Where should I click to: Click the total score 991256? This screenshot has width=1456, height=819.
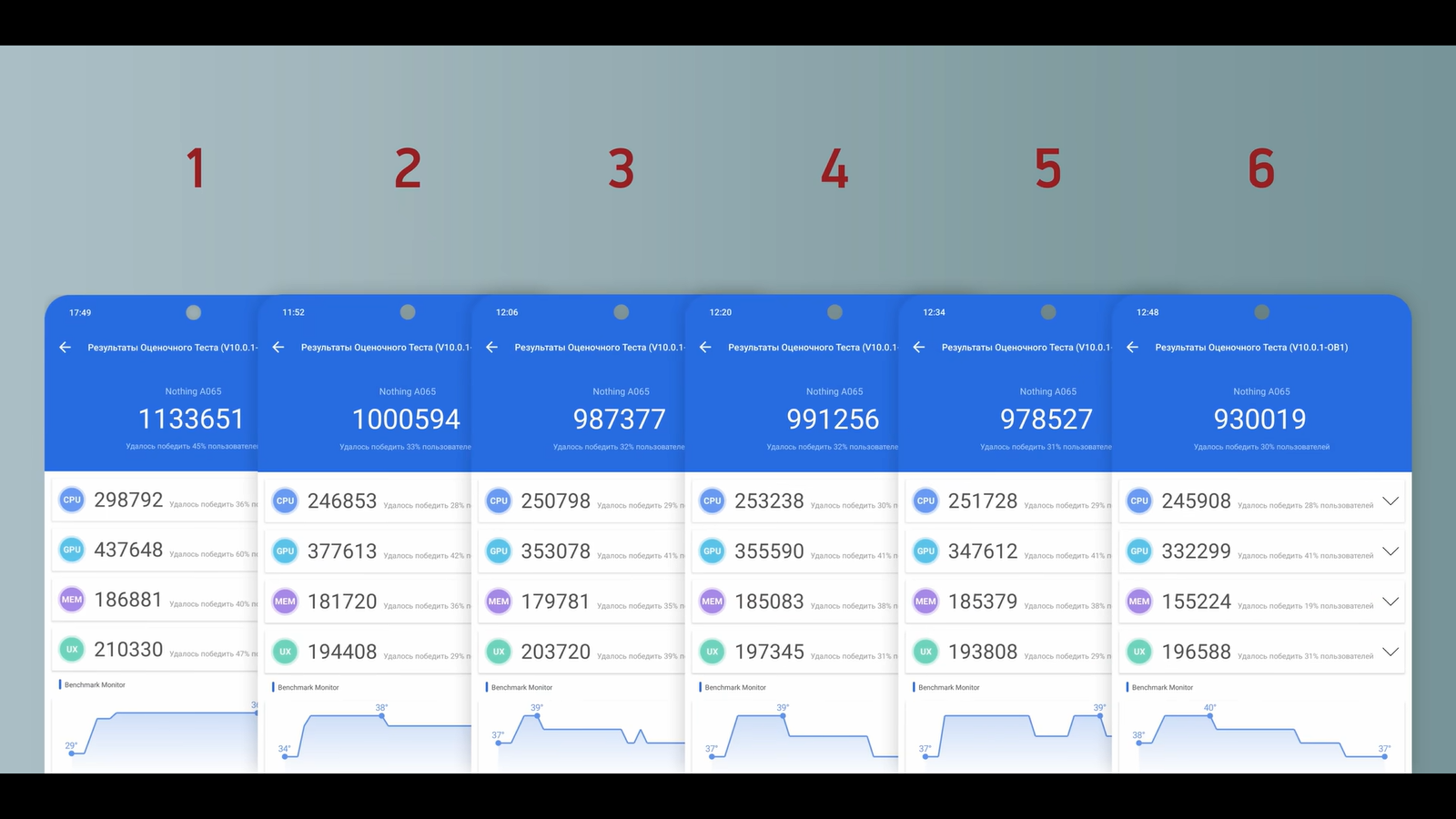pyautogui.click(x=834, y=419)
